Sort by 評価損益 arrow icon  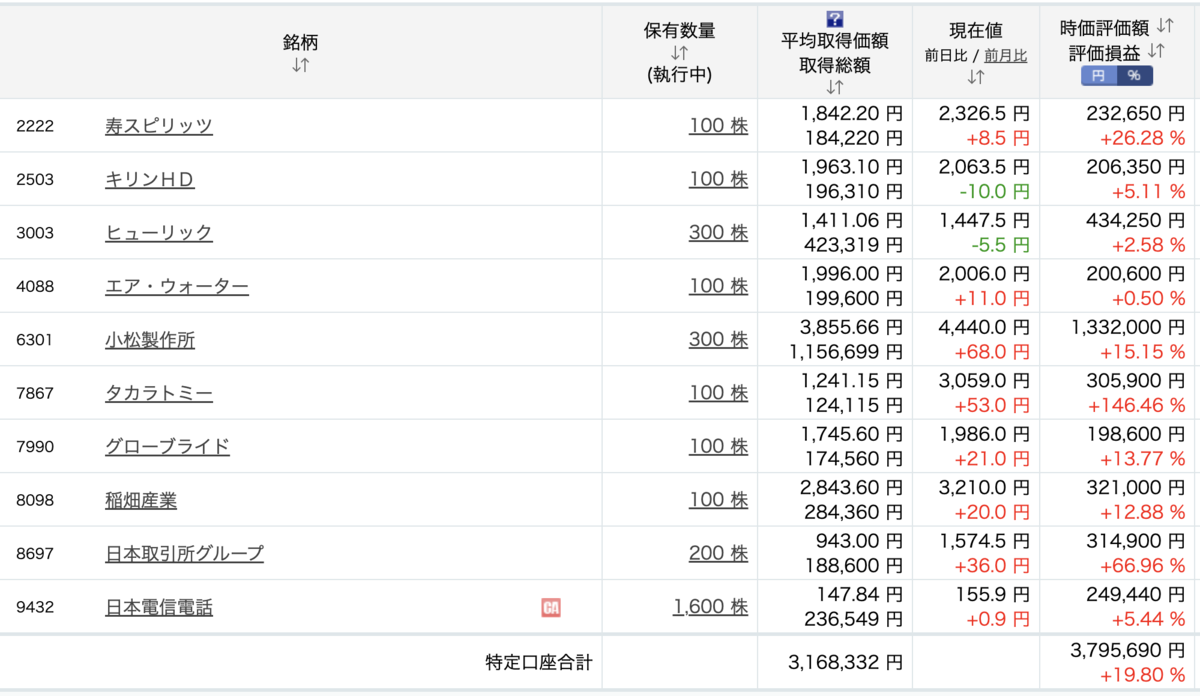pyautogui.click(x=1157, y=50)
